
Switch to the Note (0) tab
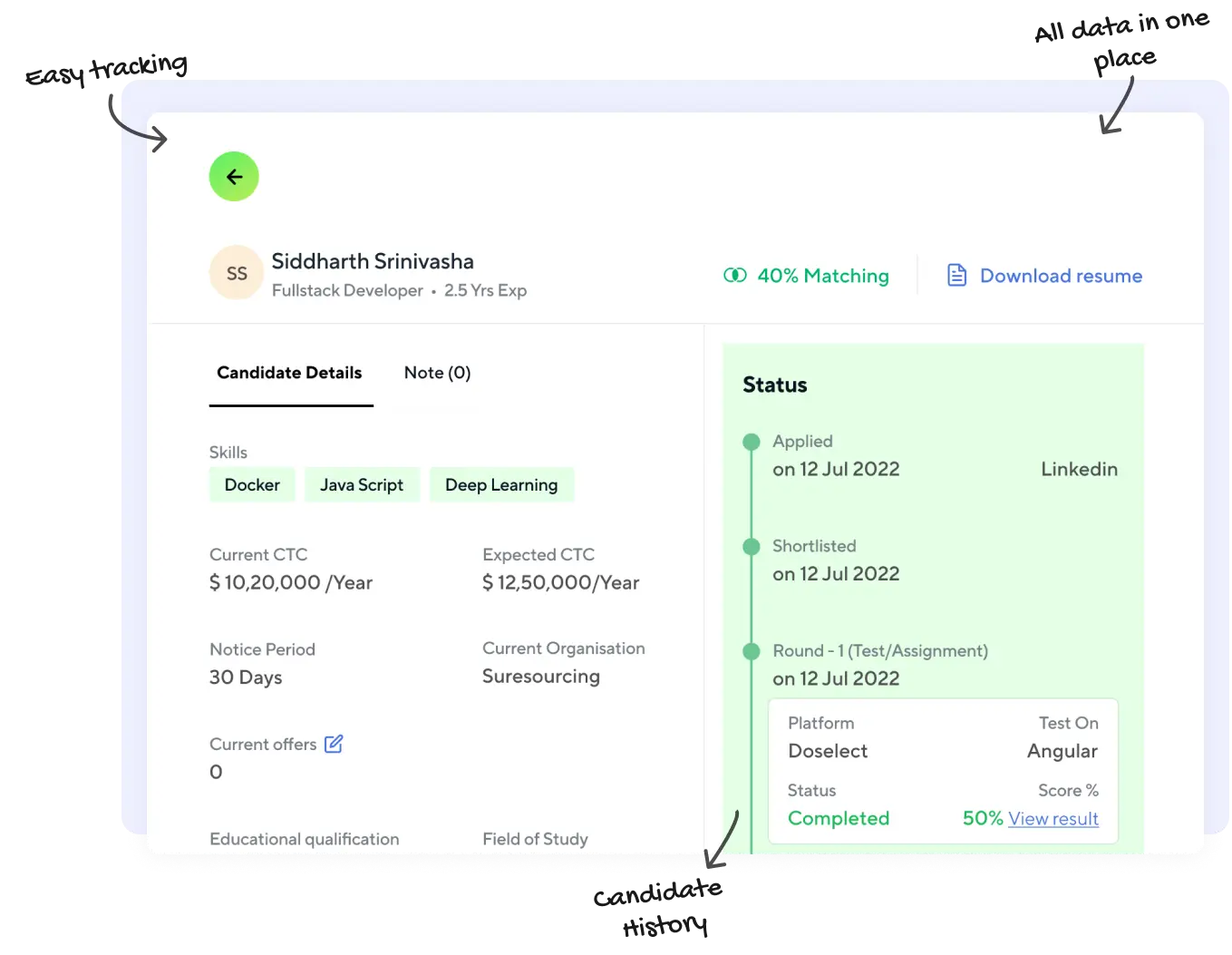click(437, 373)
